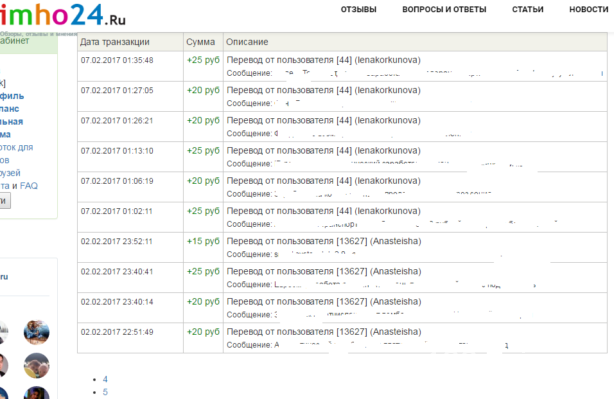The image size is (614, 399).
Task: Open the ОТЗЫВЫ menu item
Action: click(358, 9)
